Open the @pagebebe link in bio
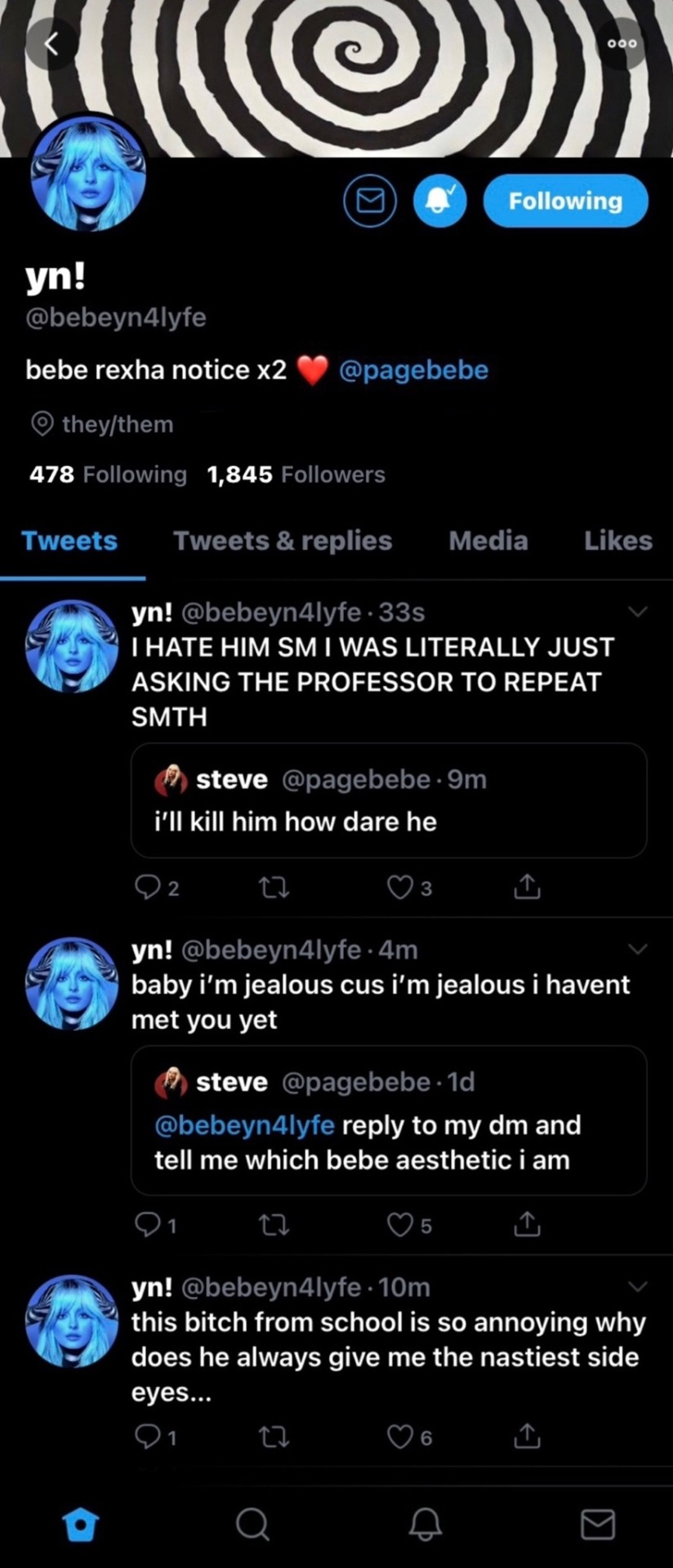Image resolution: width=673 pixels, height=1568 pixels. (x=413, y=370)
